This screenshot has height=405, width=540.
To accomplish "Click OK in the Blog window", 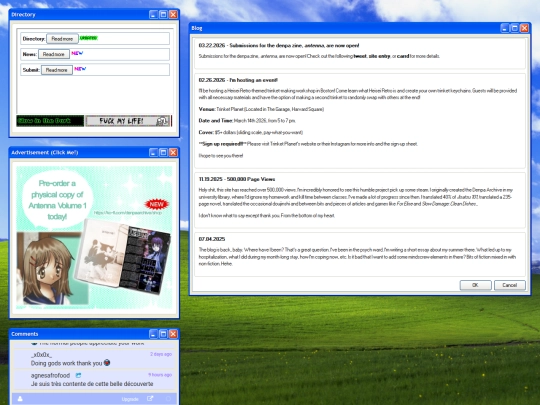I will 475,285.
